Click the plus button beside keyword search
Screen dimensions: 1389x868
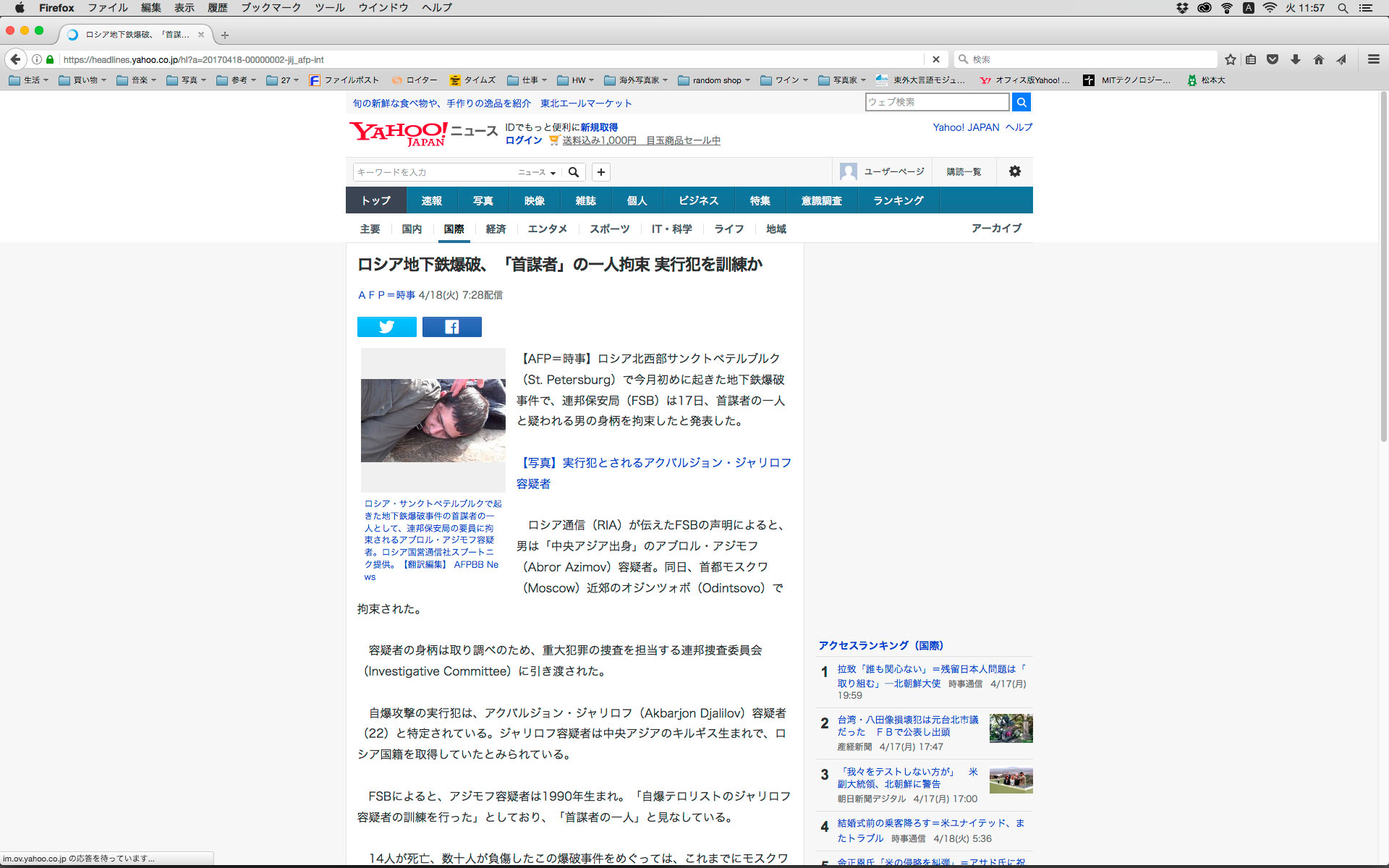(x=600, y=172)
